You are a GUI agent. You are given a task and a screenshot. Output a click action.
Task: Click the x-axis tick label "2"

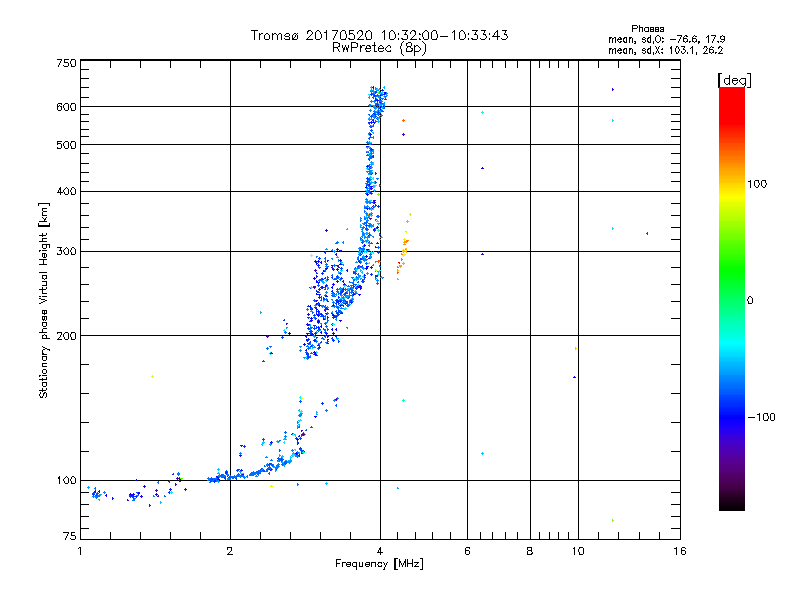point(230,551)
